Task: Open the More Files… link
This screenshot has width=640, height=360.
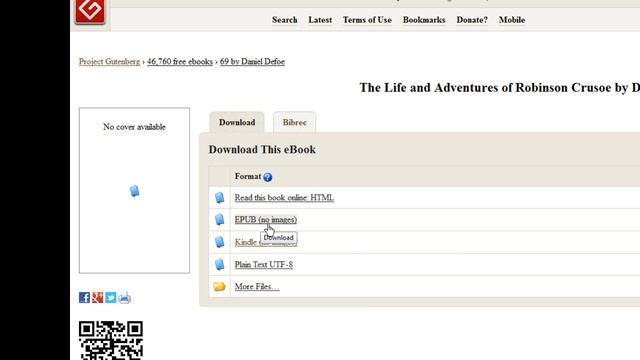Action: coord(257,287)
